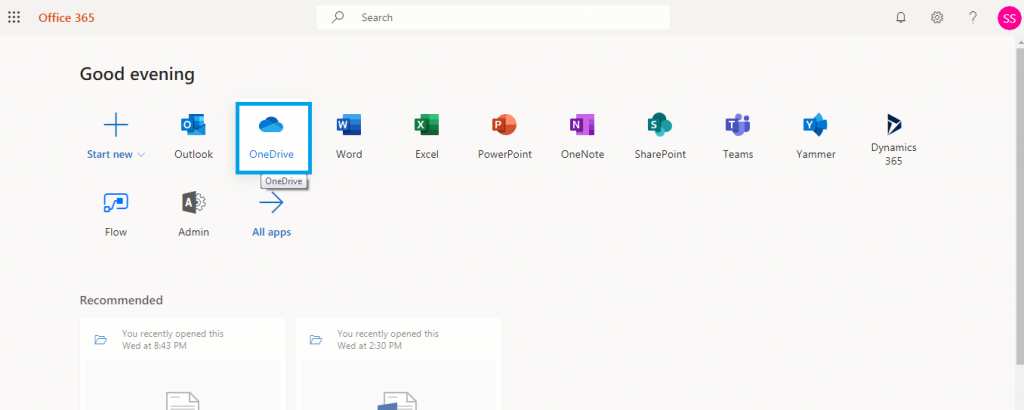Launch the OneNote app
This screenshot has width=1024, height=410.
tap(582, 124)
